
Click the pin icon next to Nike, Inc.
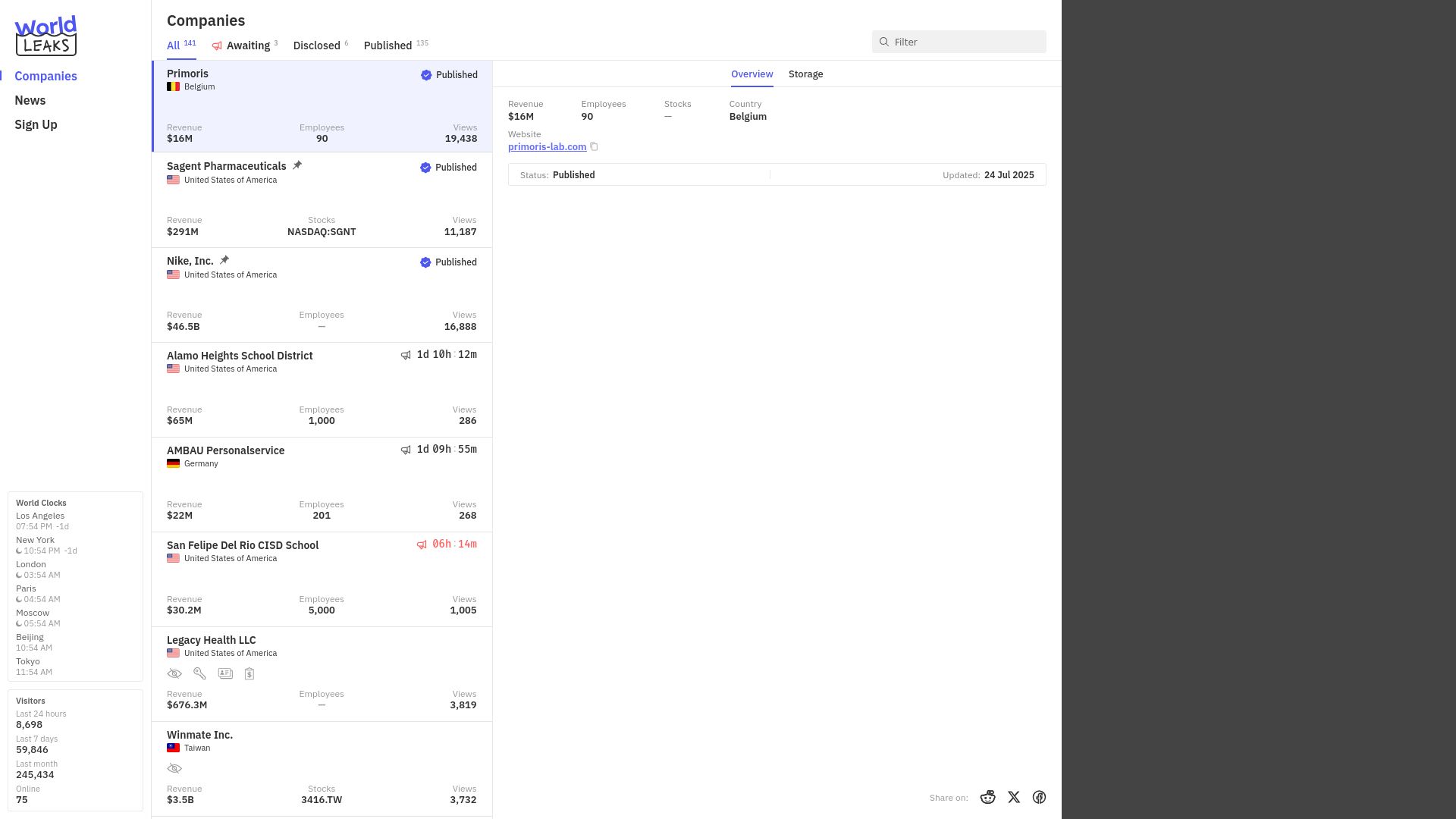[224, 260]
